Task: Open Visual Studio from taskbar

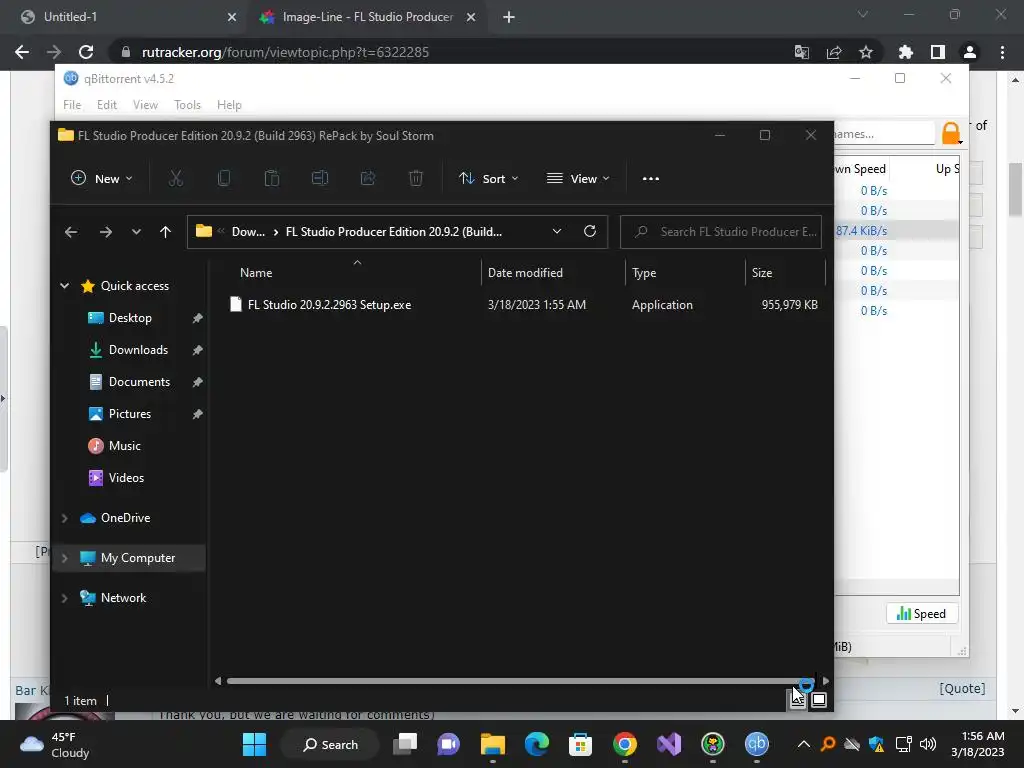Action: (669, 744)
